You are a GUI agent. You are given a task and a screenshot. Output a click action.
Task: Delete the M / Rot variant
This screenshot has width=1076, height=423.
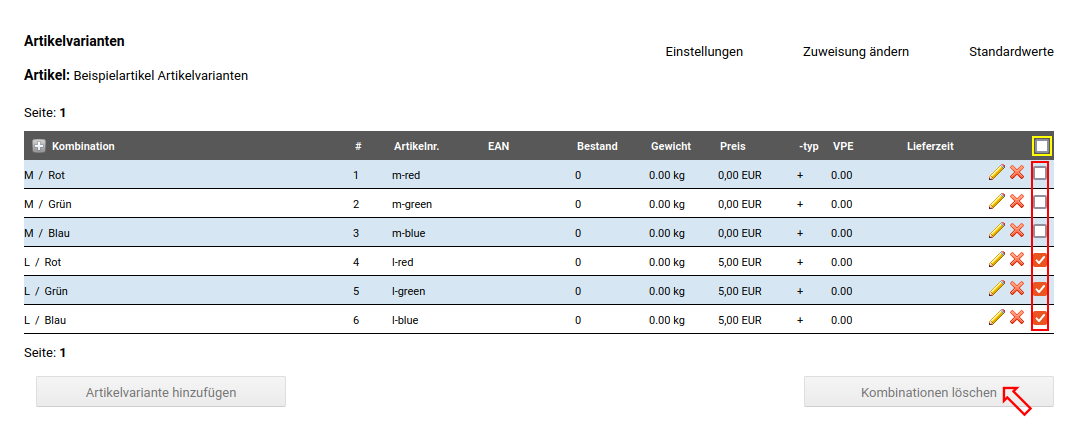1017,173
